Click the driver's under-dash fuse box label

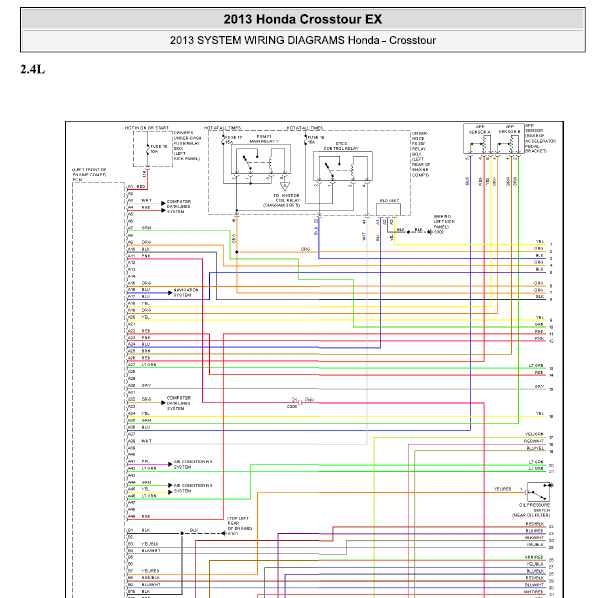[187, 146]
